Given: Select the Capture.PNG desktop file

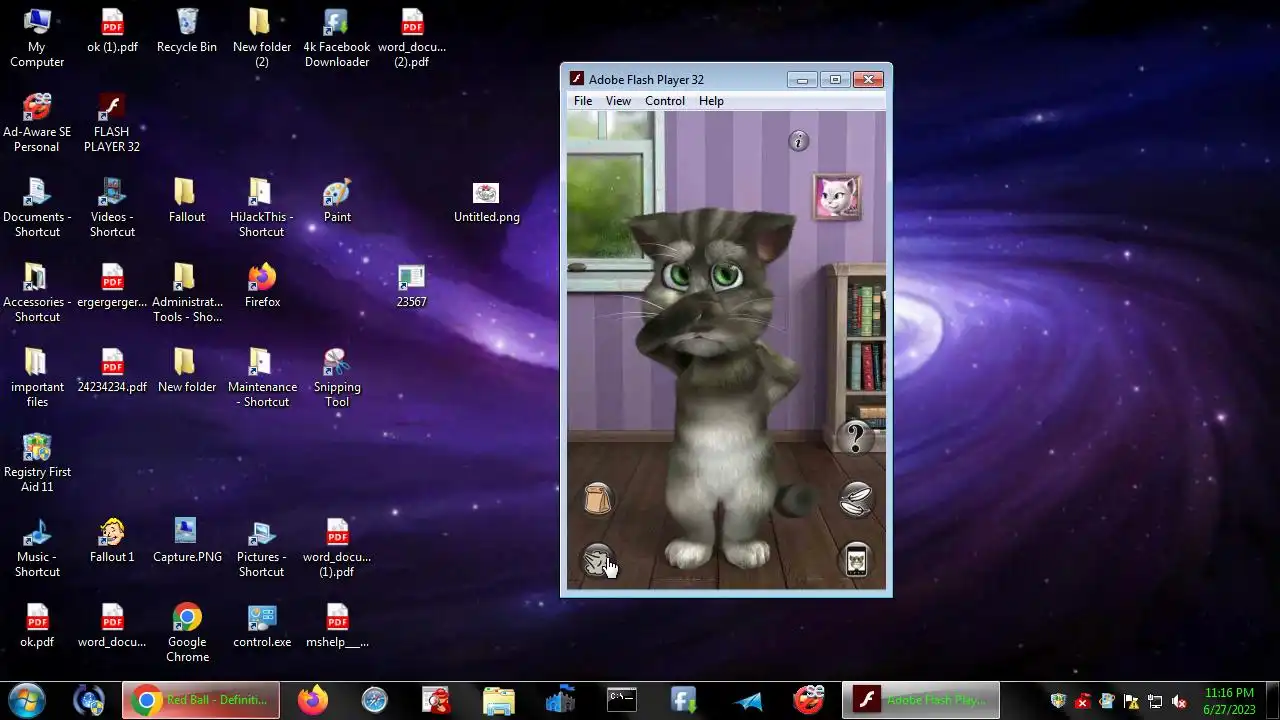Looking at the screenshot, I should pyautogui.click(x=187, y=541).
